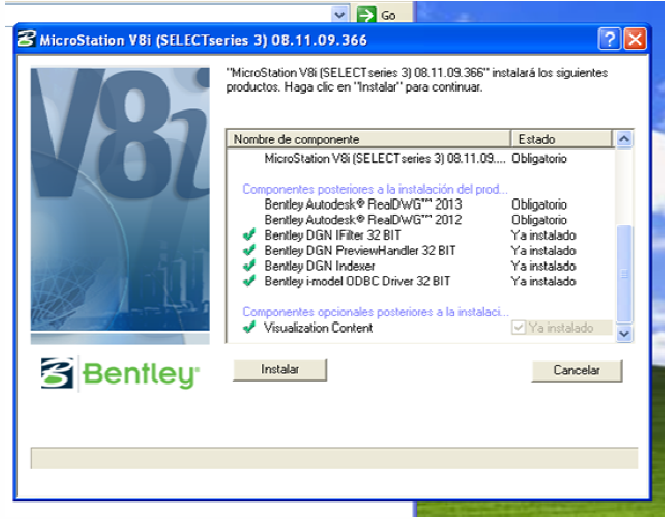The height and width of the screenshot is (519, 665).
Task: Select the Bentley Autodesk RealDWG 2012 row
Action: (x=420, y=220)
